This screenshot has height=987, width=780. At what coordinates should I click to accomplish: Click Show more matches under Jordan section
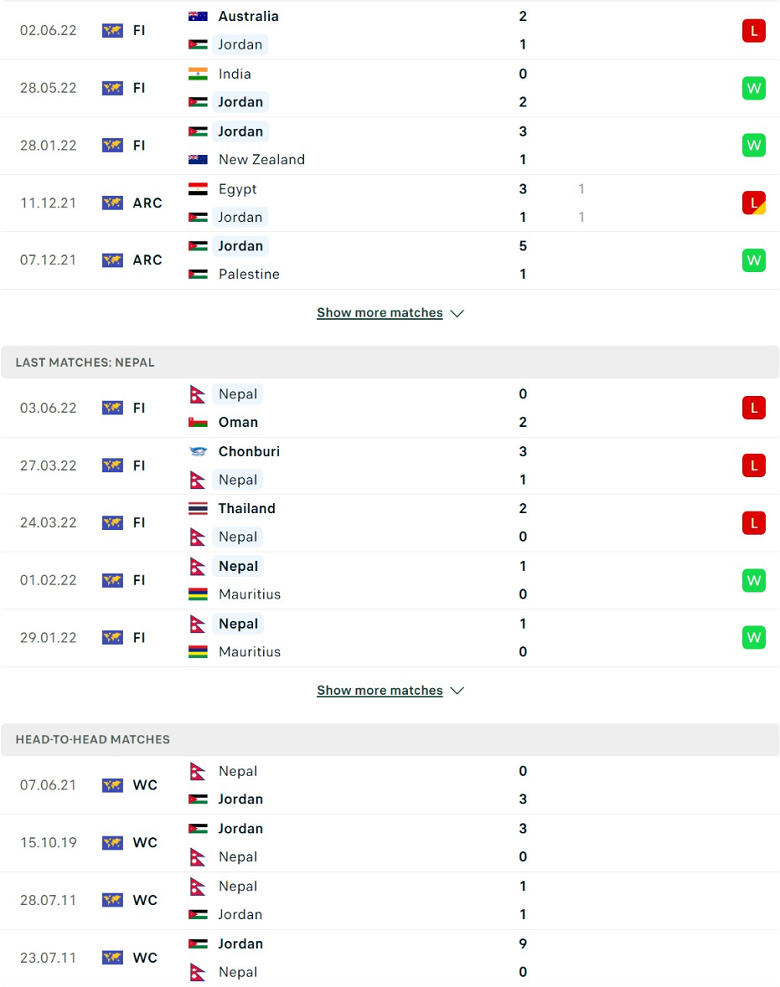pos(380,313)
